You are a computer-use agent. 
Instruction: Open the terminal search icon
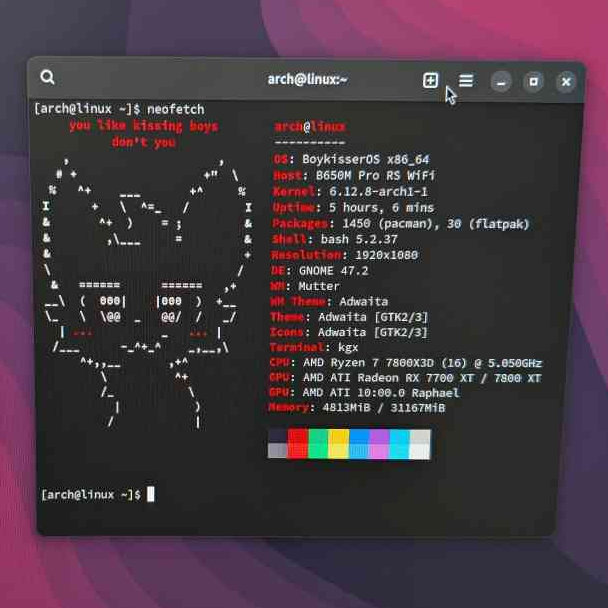47,78
